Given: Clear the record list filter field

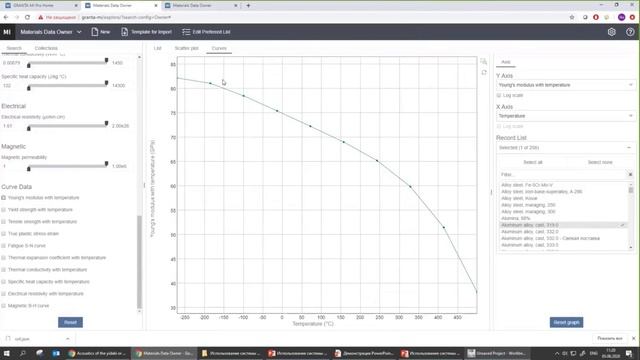Looking at the screenshot, I should pos(630,174).
